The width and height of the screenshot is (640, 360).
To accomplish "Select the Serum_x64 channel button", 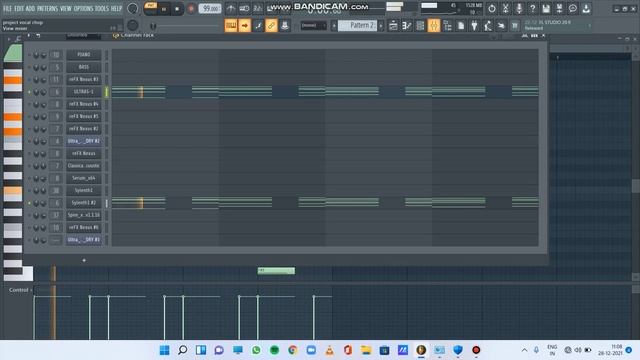I will [84, 178].
